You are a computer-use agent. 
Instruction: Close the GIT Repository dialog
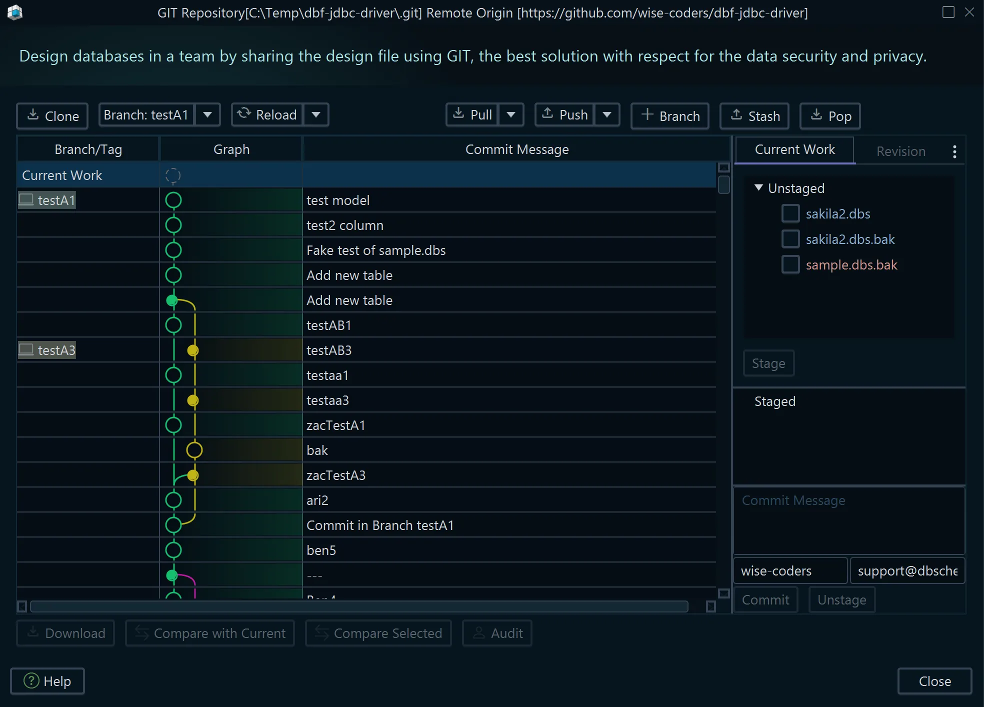[x=934, y=681]
